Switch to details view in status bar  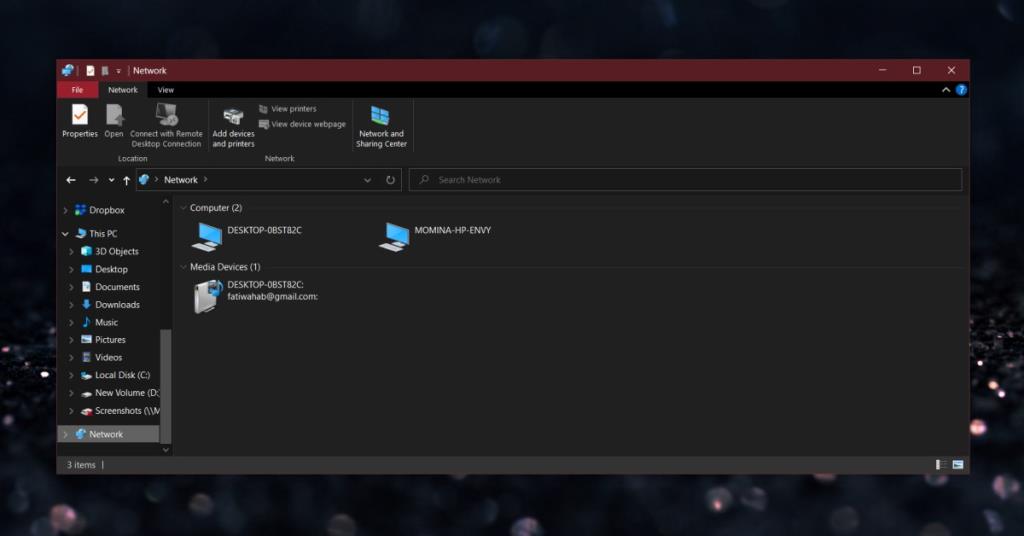click(x=941, y=465)
